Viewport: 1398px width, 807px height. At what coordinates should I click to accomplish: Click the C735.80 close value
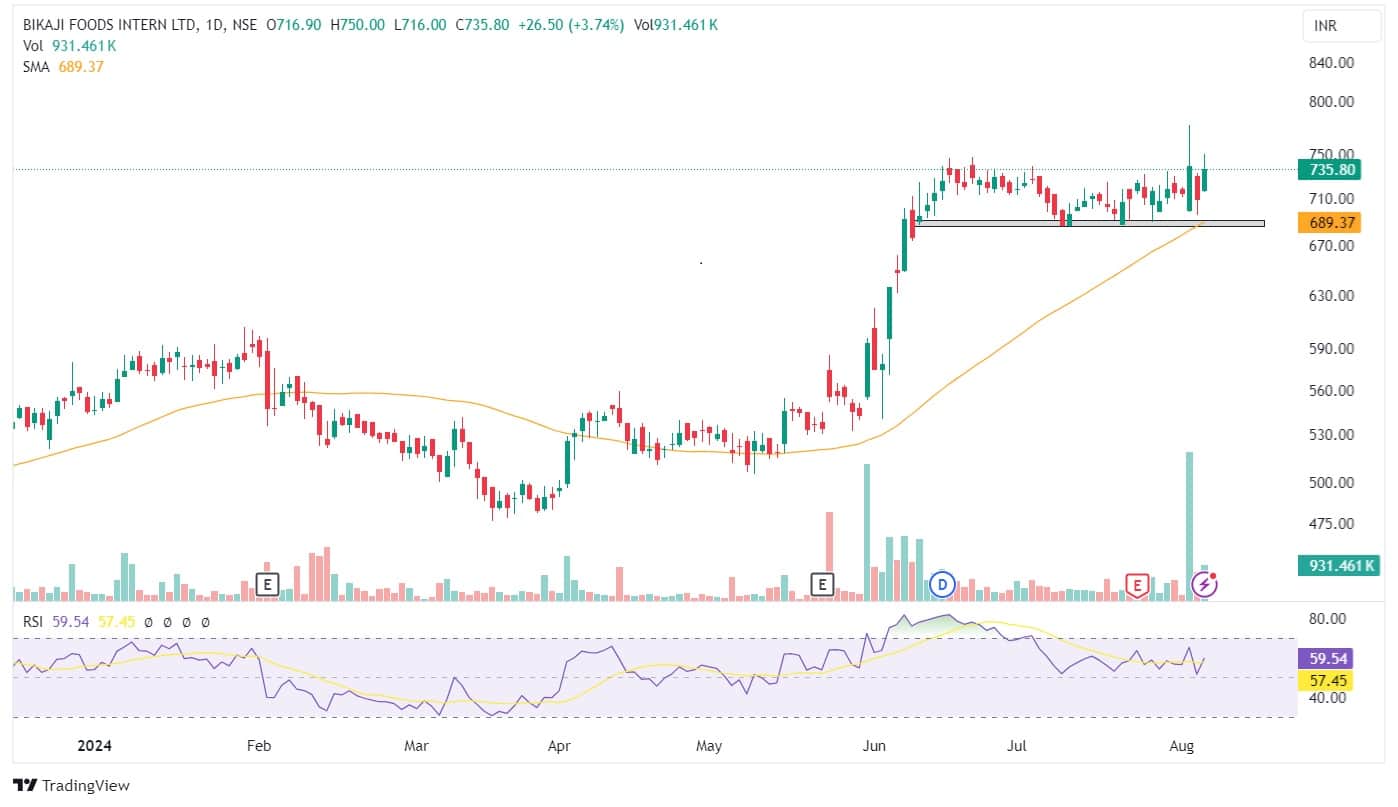(x=481, y=24)
